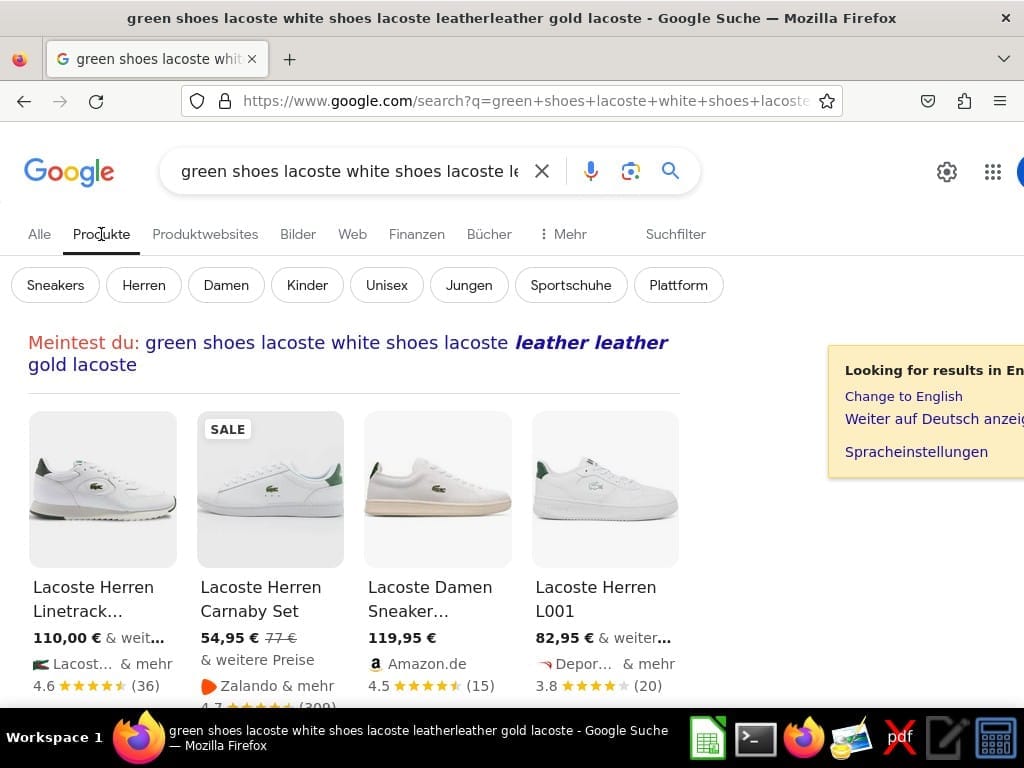Screen dimensions: 1024x768
Task: Click Workspace 1 switcher in taskbar
Action: pyautogui.click(x=54, y=738)
